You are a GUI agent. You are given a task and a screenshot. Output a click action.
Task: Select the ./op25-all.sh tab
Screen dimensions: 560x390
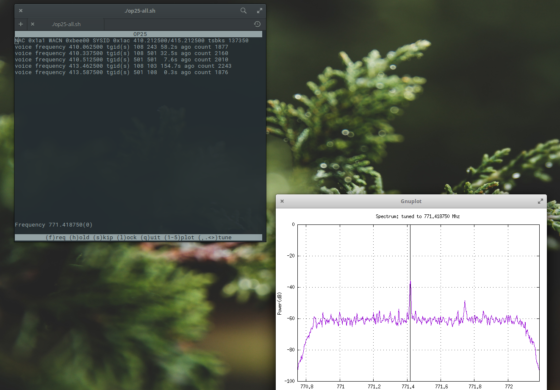(66, 24)
